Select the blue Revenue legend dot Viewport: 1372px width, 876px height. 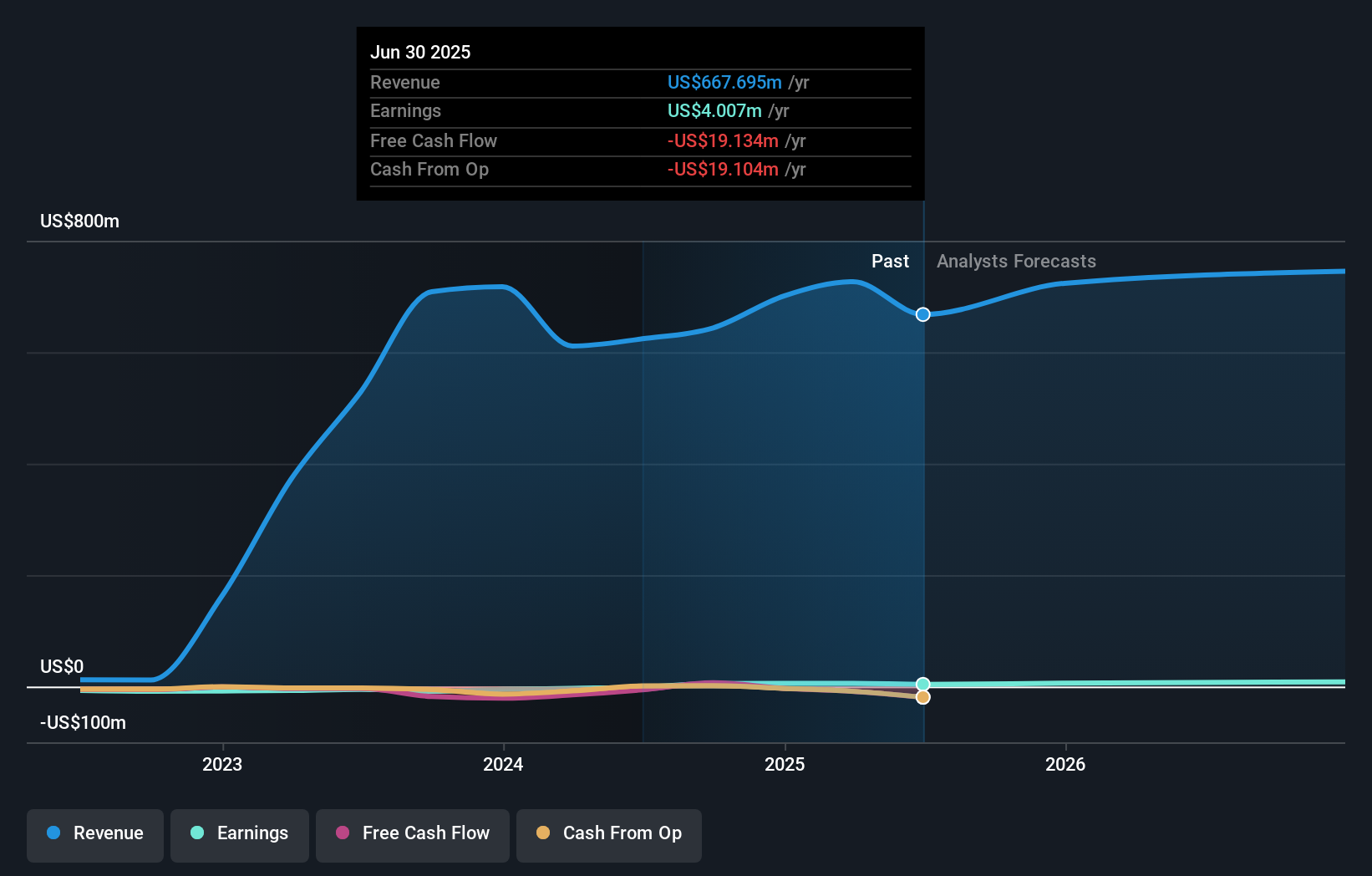54,833
